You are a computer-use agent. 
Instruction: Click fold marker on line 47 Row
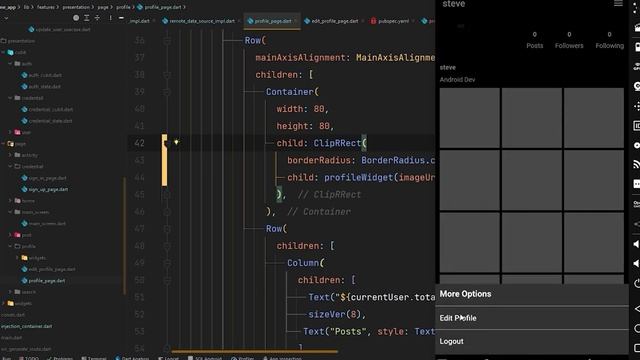pos(167,229)
